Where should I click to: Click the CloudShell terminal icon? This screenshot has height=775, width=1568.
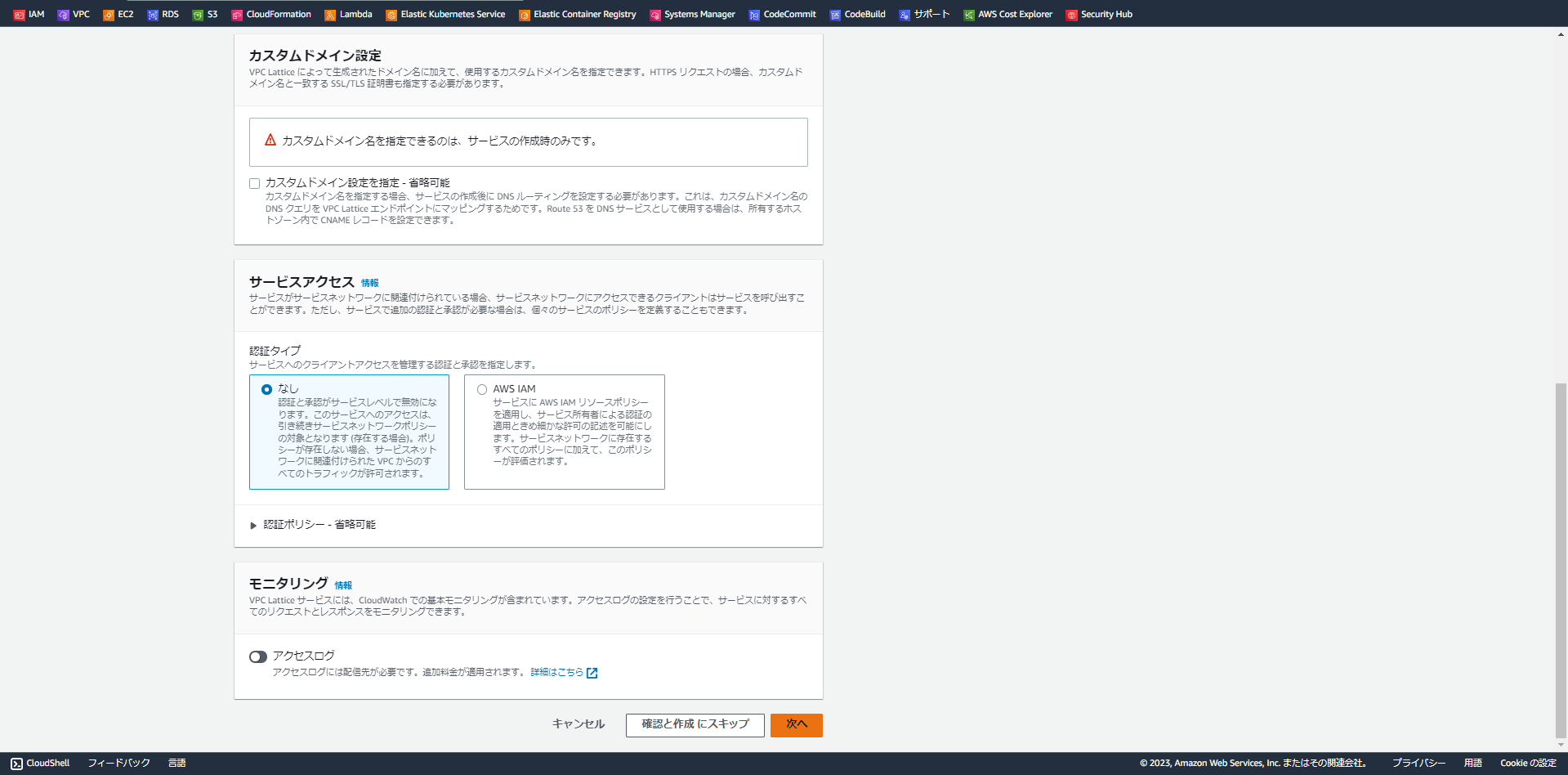point(16,764)
